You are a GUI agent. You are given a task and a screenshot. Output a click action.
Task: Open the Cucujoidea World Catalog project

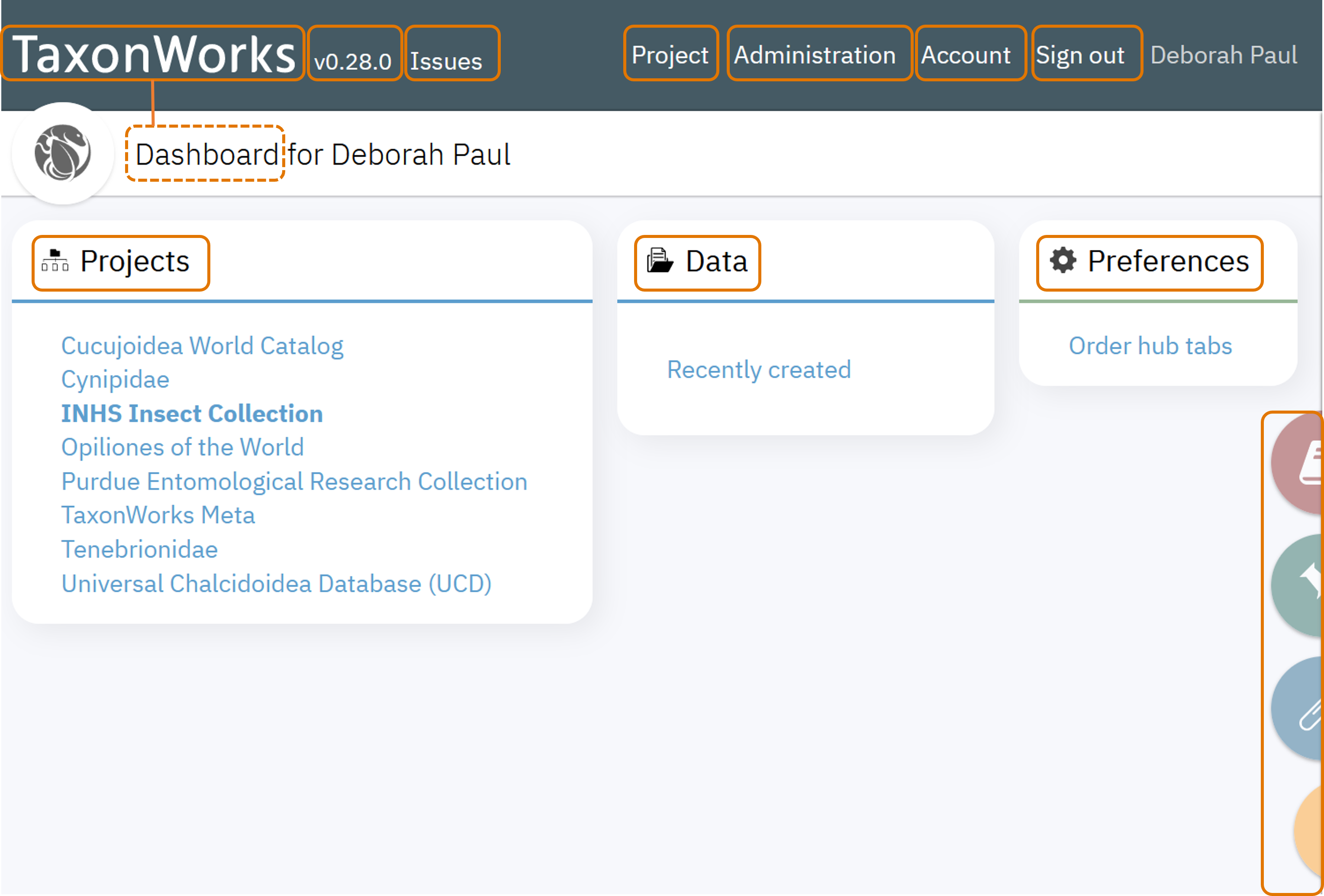click(202, 346)
